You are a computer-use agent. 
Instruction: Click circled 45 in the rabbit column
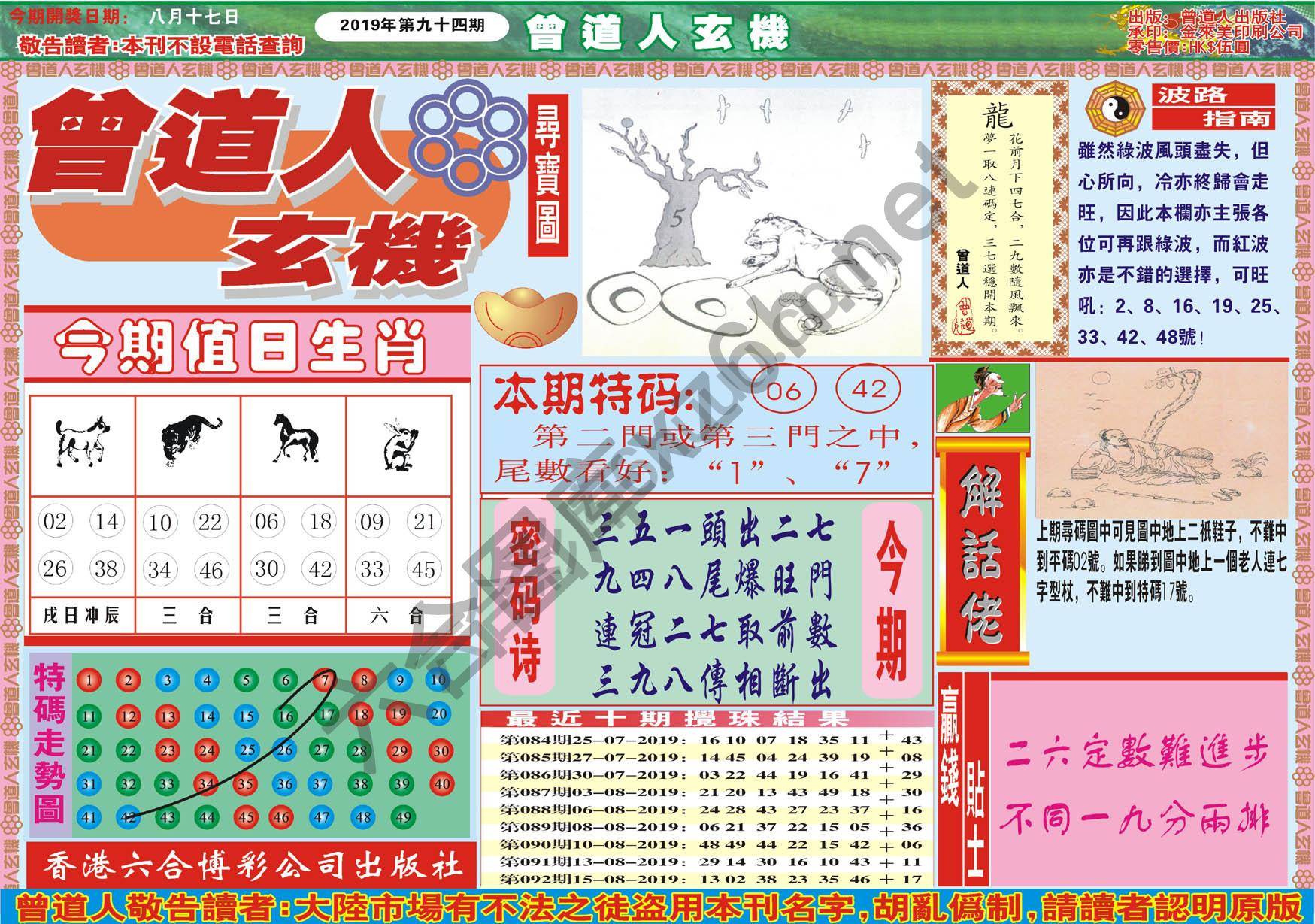pos(424,568)
